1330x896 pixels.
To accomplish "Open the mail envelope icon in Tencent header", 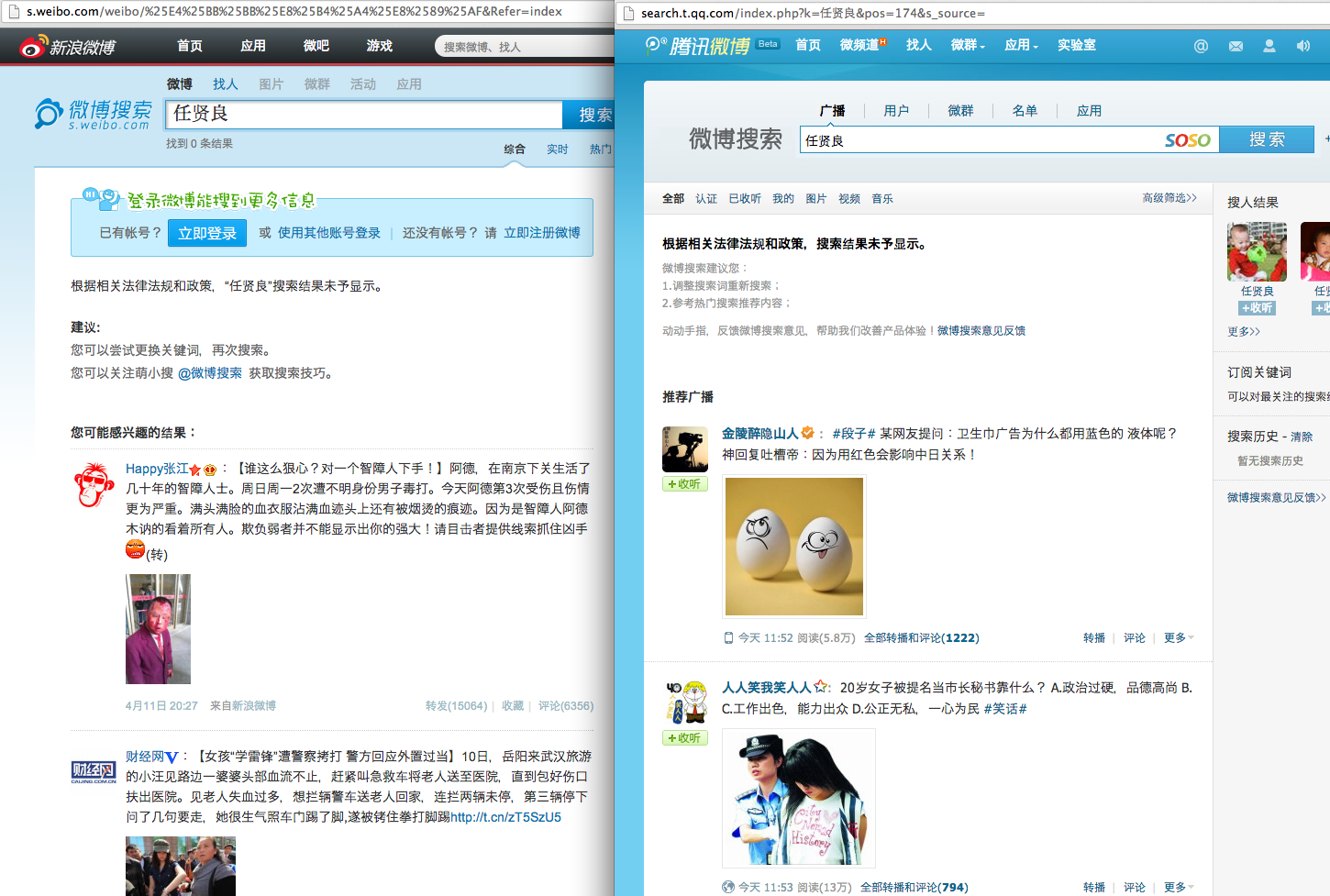I will tap(1236, 46).
